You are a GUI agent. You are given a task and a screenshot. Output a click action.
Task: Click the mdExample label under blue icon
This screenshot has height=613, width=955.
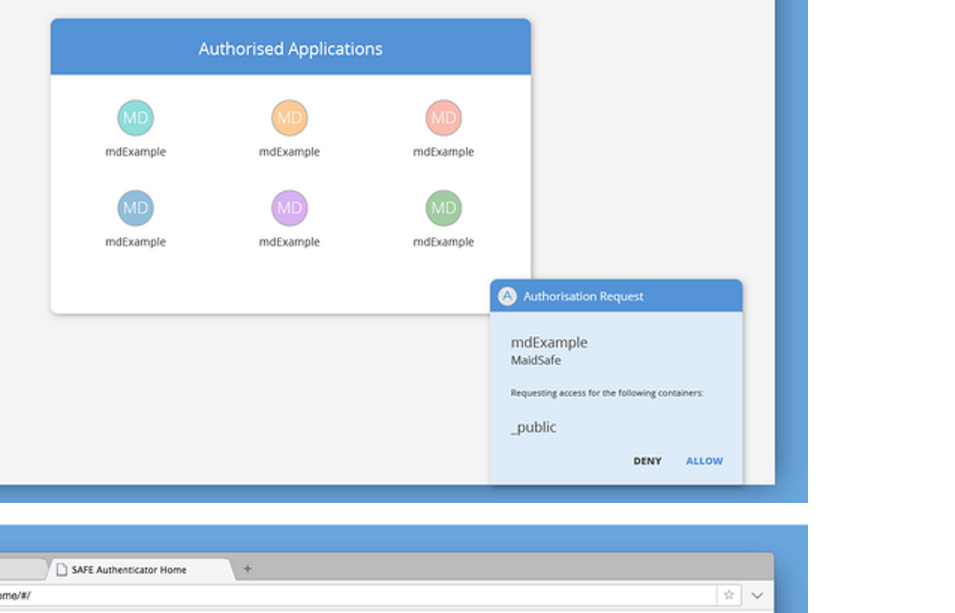point(135,242)
